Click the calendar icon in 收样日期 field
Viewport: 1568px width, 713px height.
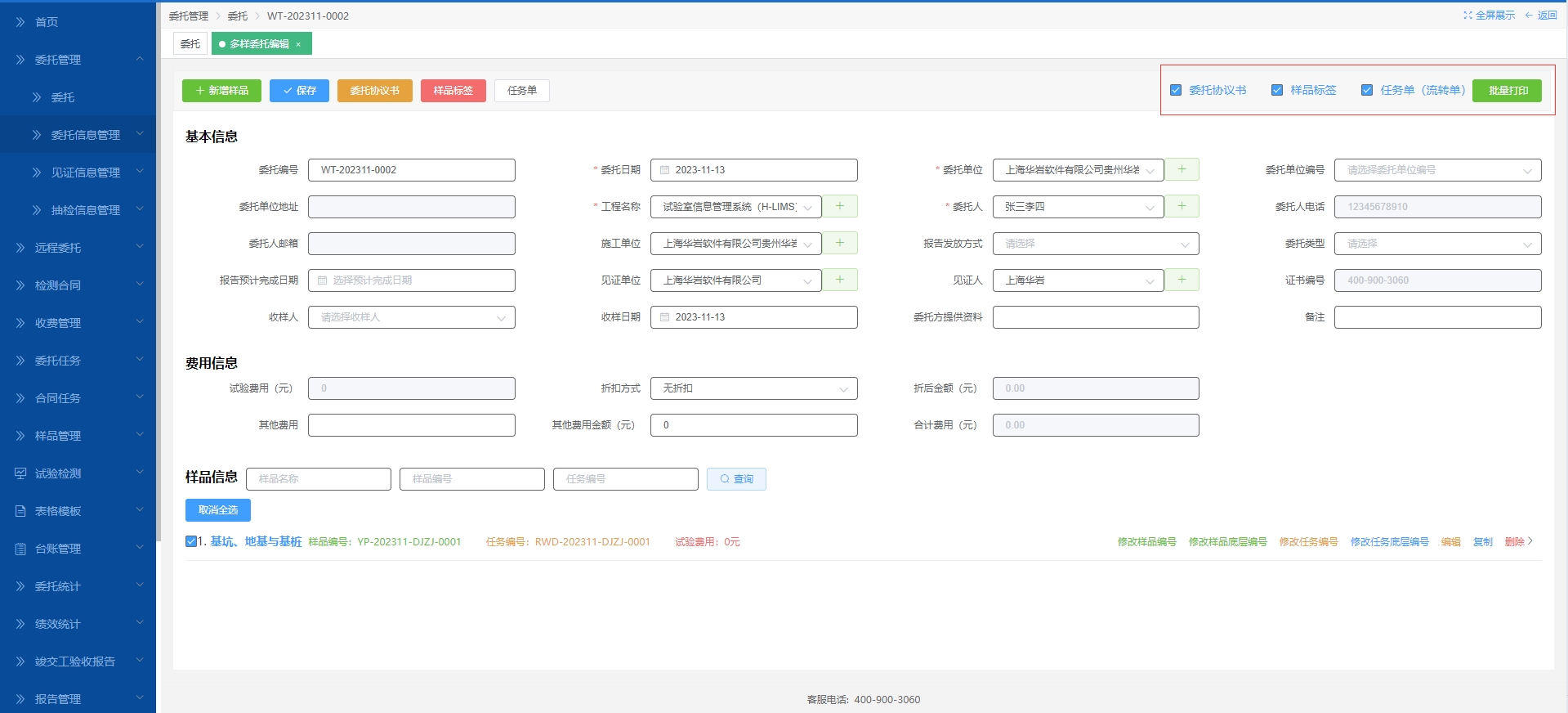click(x=665, y=317)
